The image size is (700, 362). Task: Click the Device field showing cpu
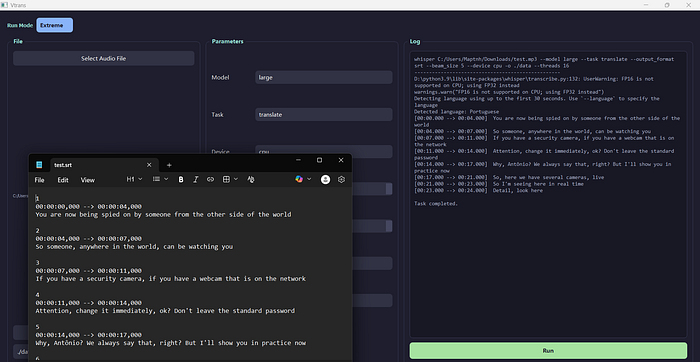[324, 151]
